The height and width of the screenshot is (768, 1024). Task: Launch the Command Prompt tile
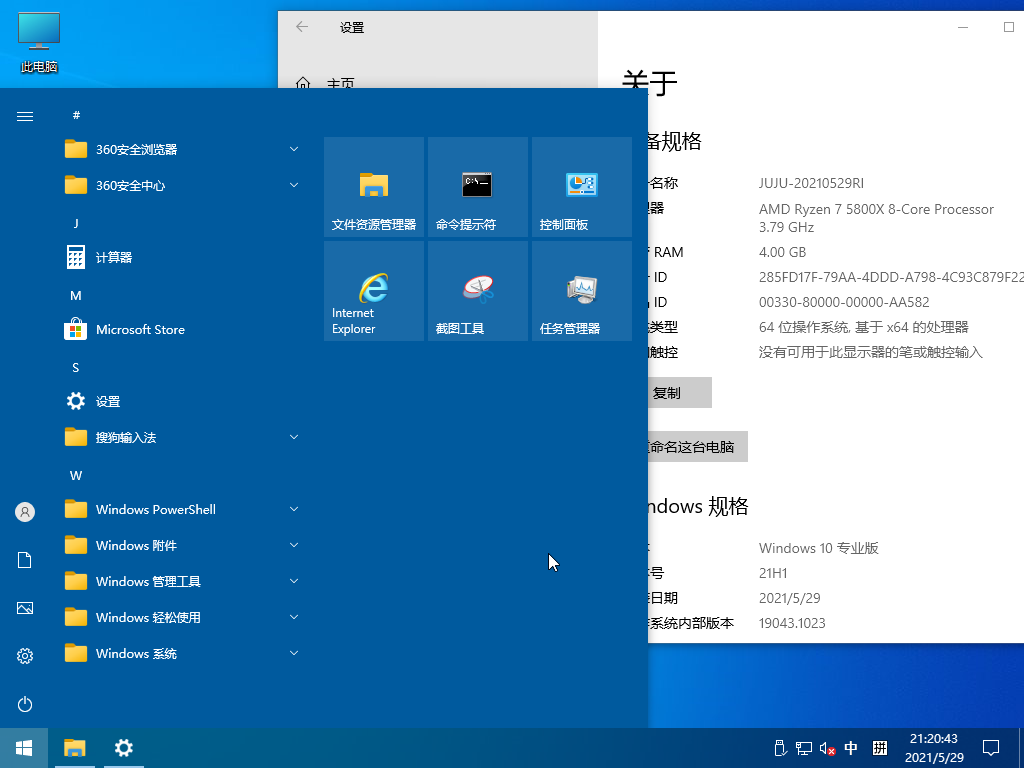coord(477,187)
